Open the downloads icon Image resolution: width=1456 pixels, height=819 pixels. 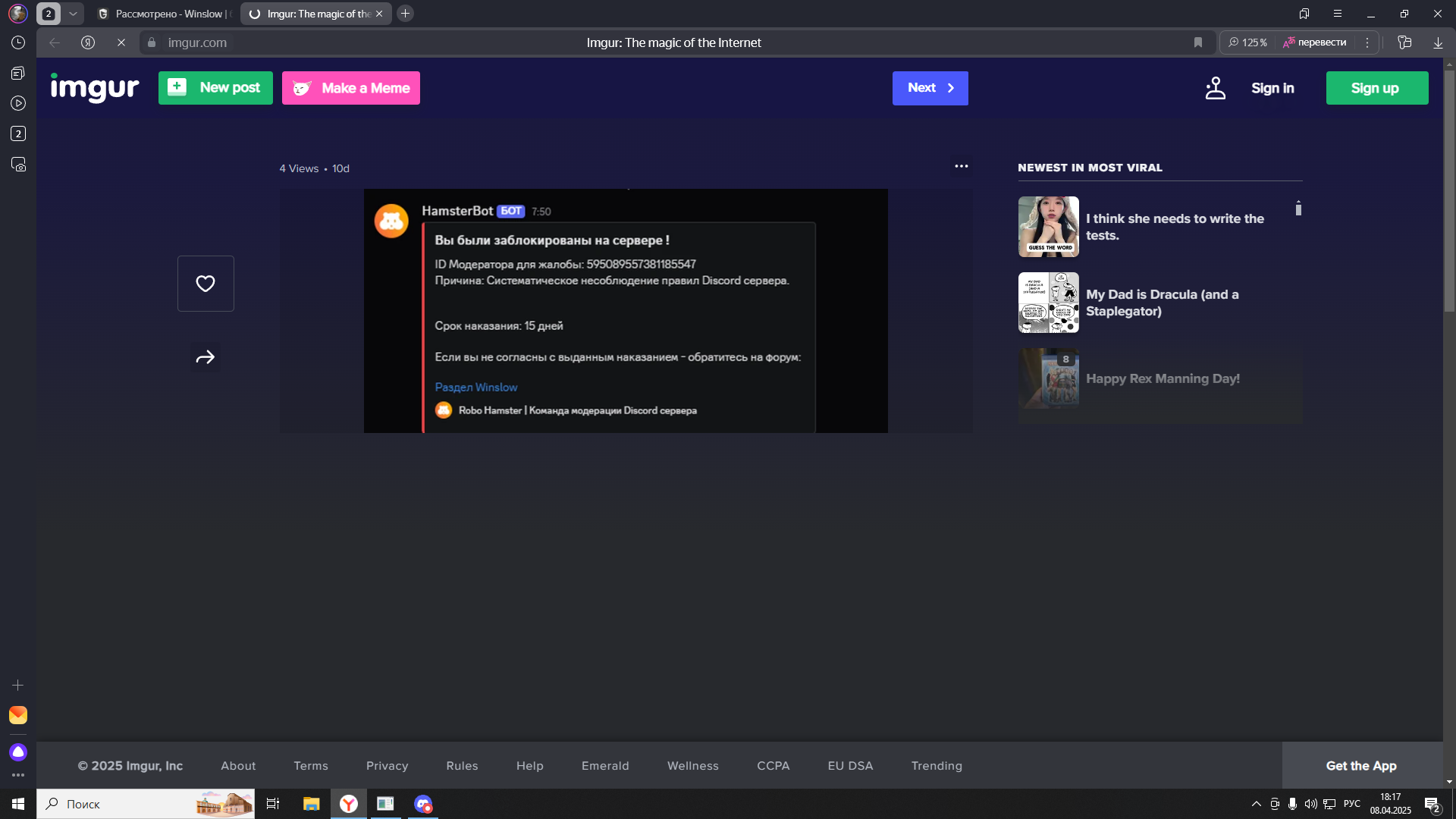click(1438, 42)
